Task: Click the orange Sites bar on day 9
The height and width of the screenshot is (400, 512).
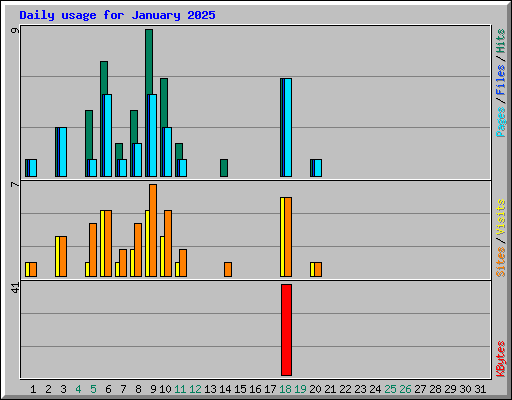Action: tap(153, 230)
